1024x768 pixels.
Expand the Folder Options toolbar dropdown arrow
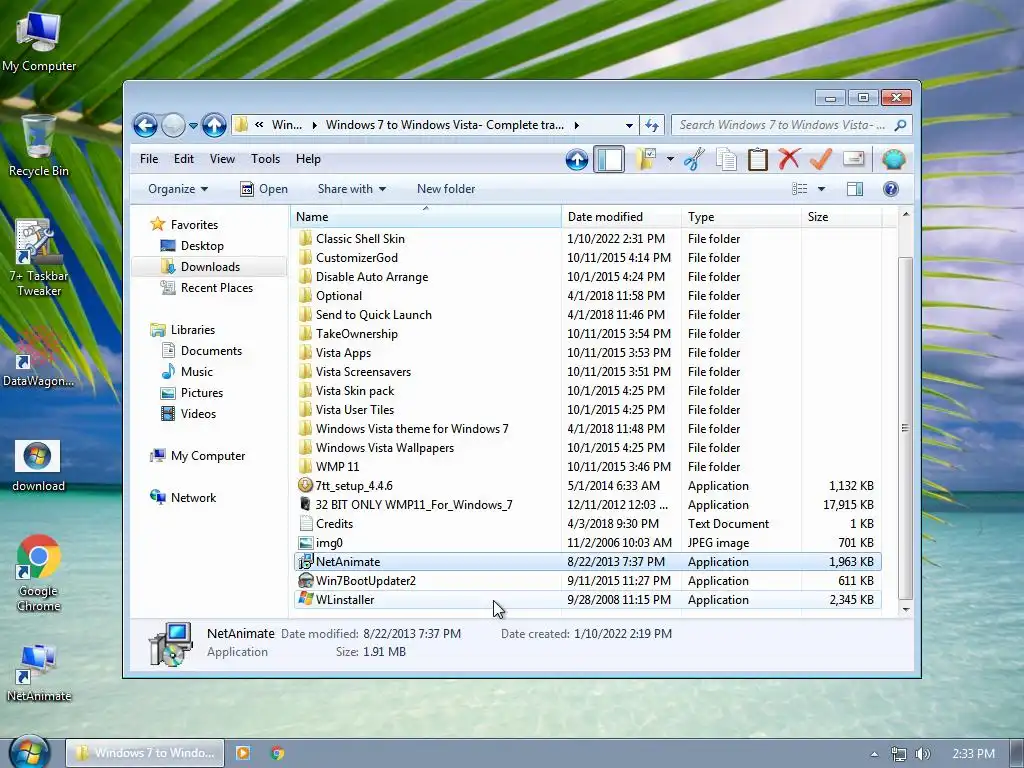point(670,159)
